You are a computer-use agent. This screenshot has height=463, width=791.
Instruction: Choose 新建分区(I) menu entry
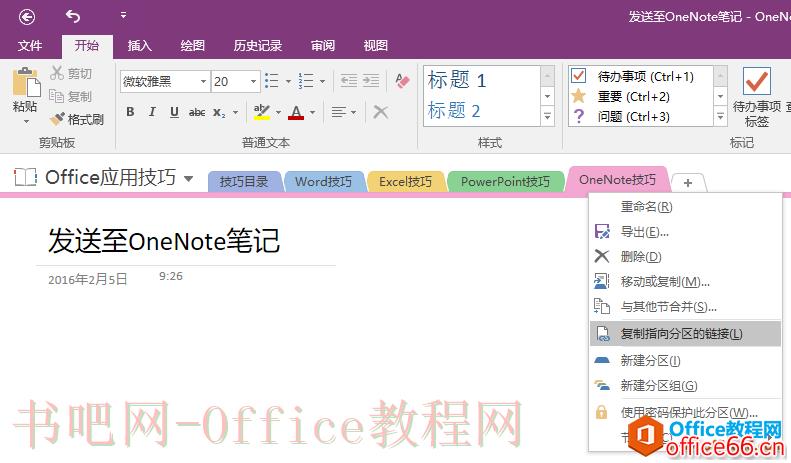click(685, 361)
